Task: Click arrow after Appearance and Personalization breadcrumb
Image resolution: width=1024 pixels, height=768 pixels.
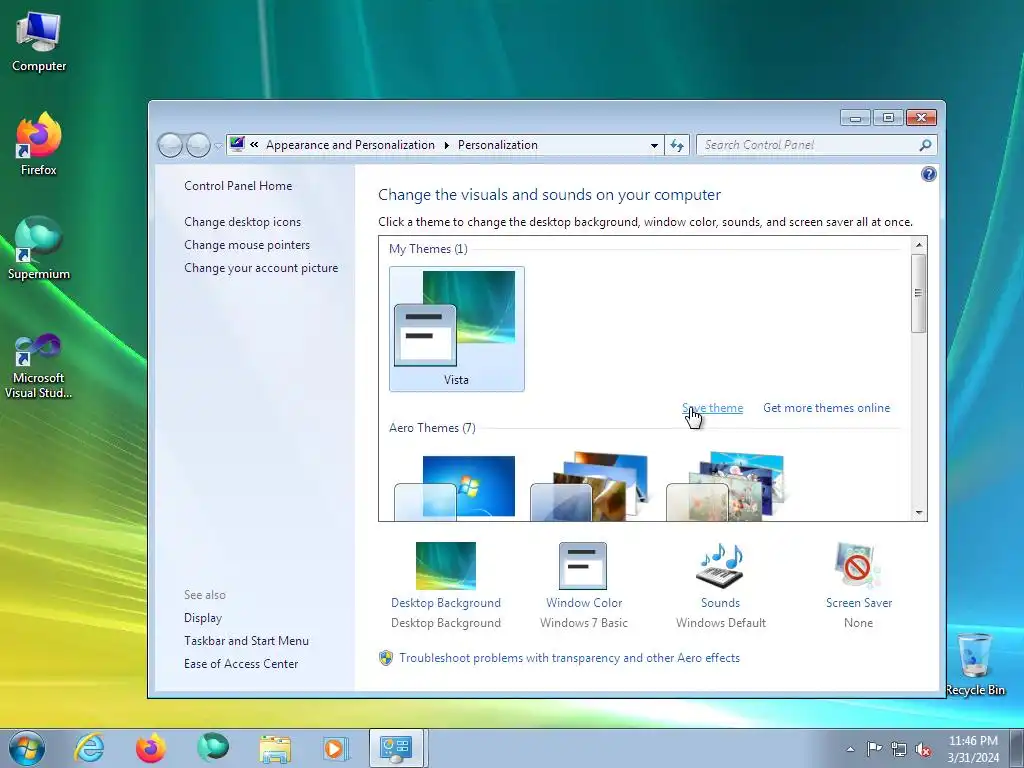Action: point(447,145)
